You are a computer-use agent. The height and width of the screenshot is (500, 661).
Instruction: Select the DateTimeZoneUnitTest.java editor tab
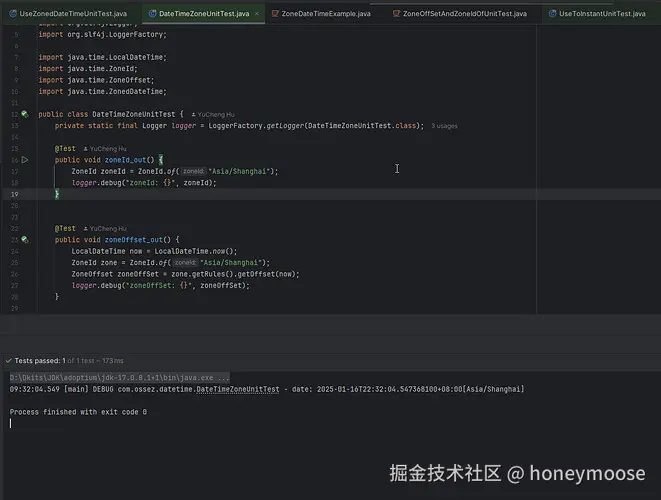coord(204,14)
